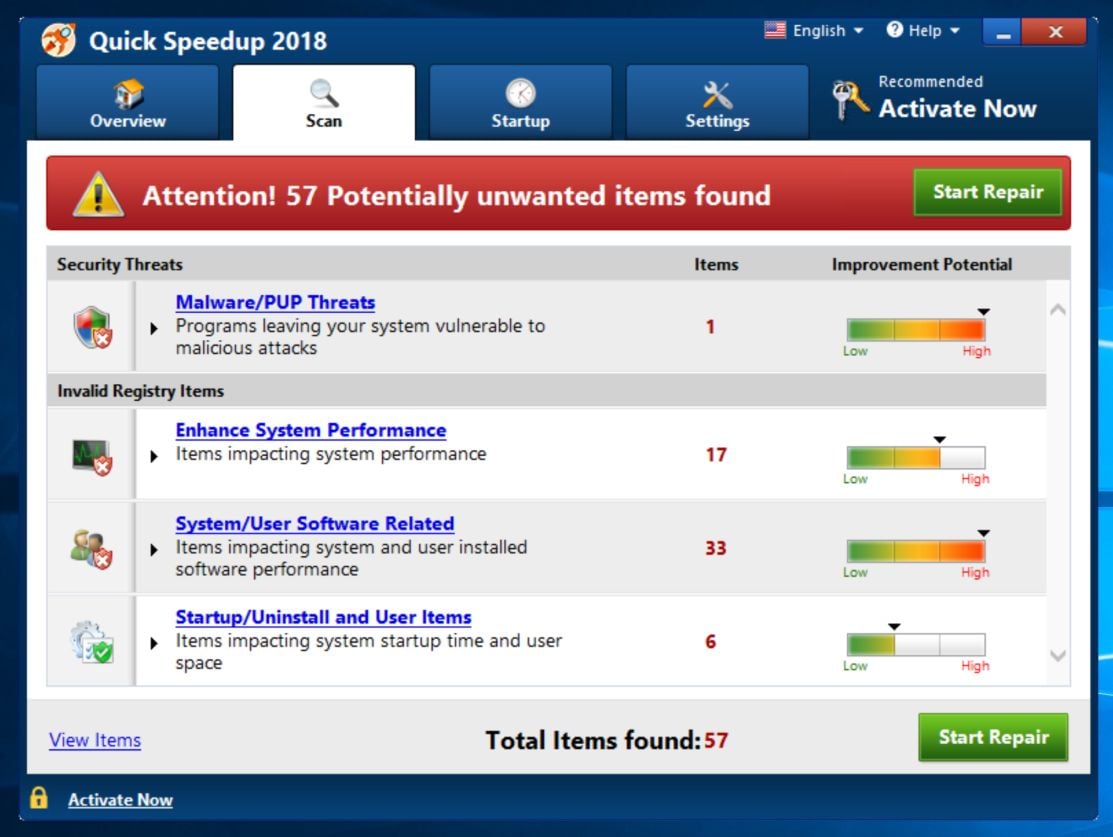Click the Startup clock icon
The image size is (1113, 837).
520,93
